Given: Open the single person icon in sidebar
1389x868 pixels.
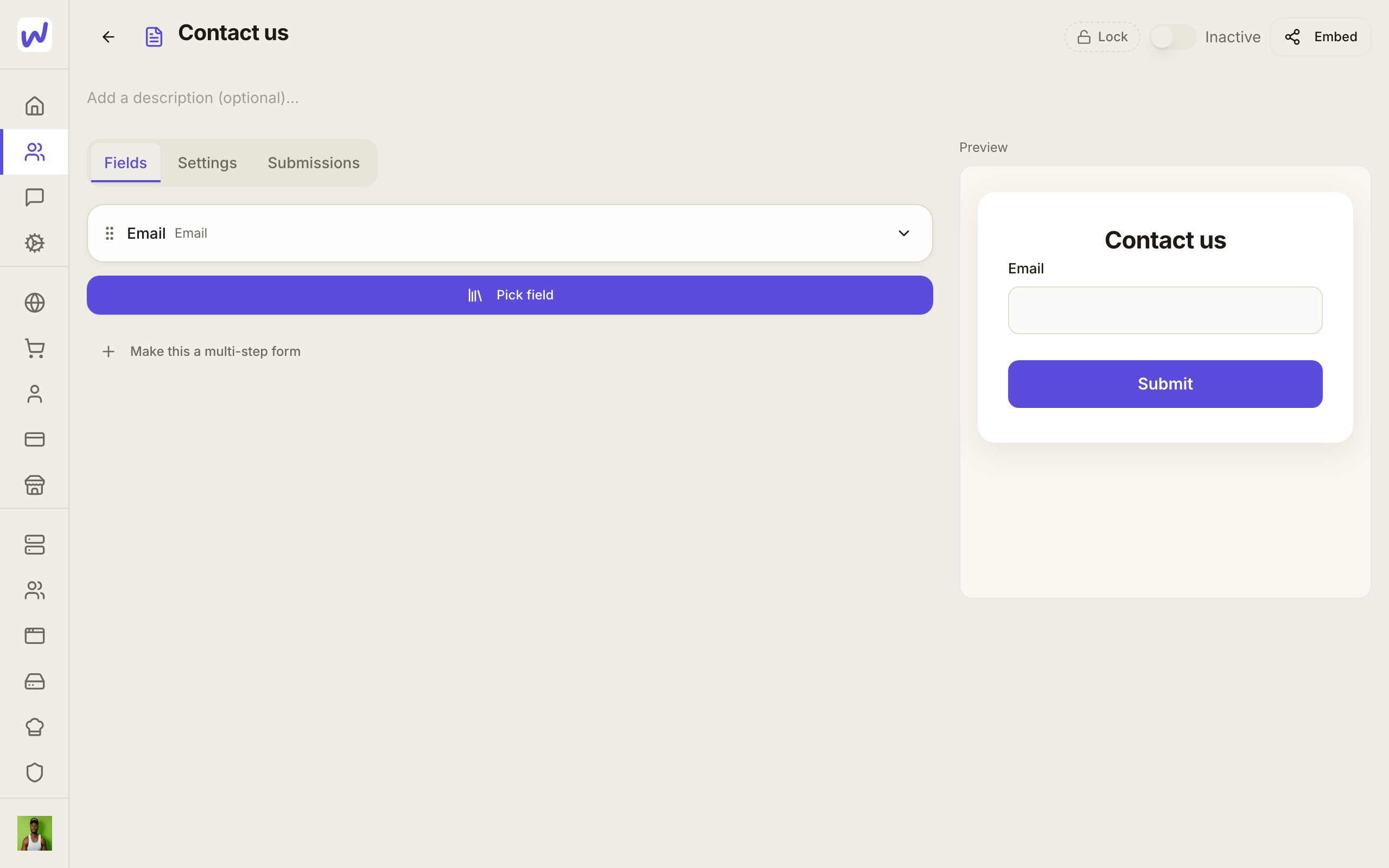Looking at the screenshot, I should click(x=34, y=394).
